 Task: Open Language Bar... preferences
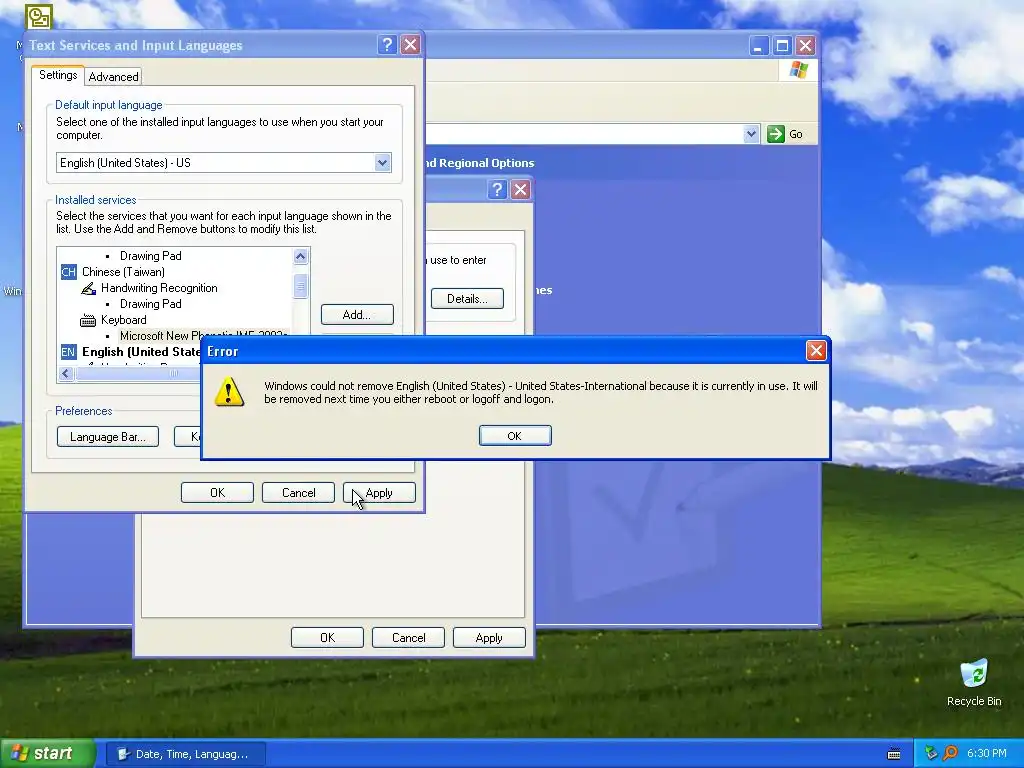click(108, 437)
